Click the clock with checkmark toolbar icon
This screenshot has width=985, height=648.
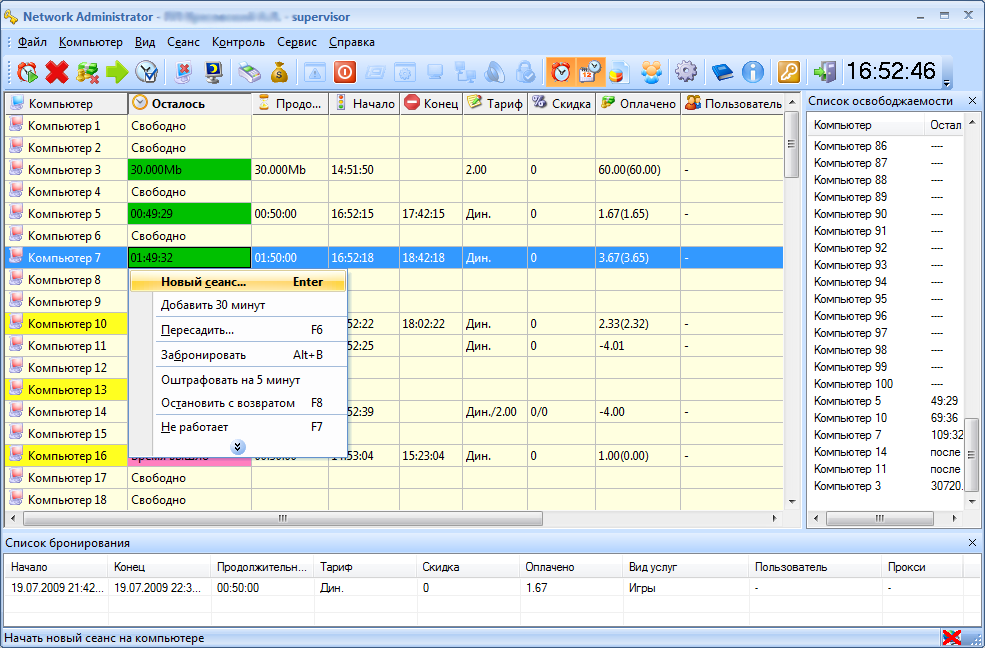(147, 72)
